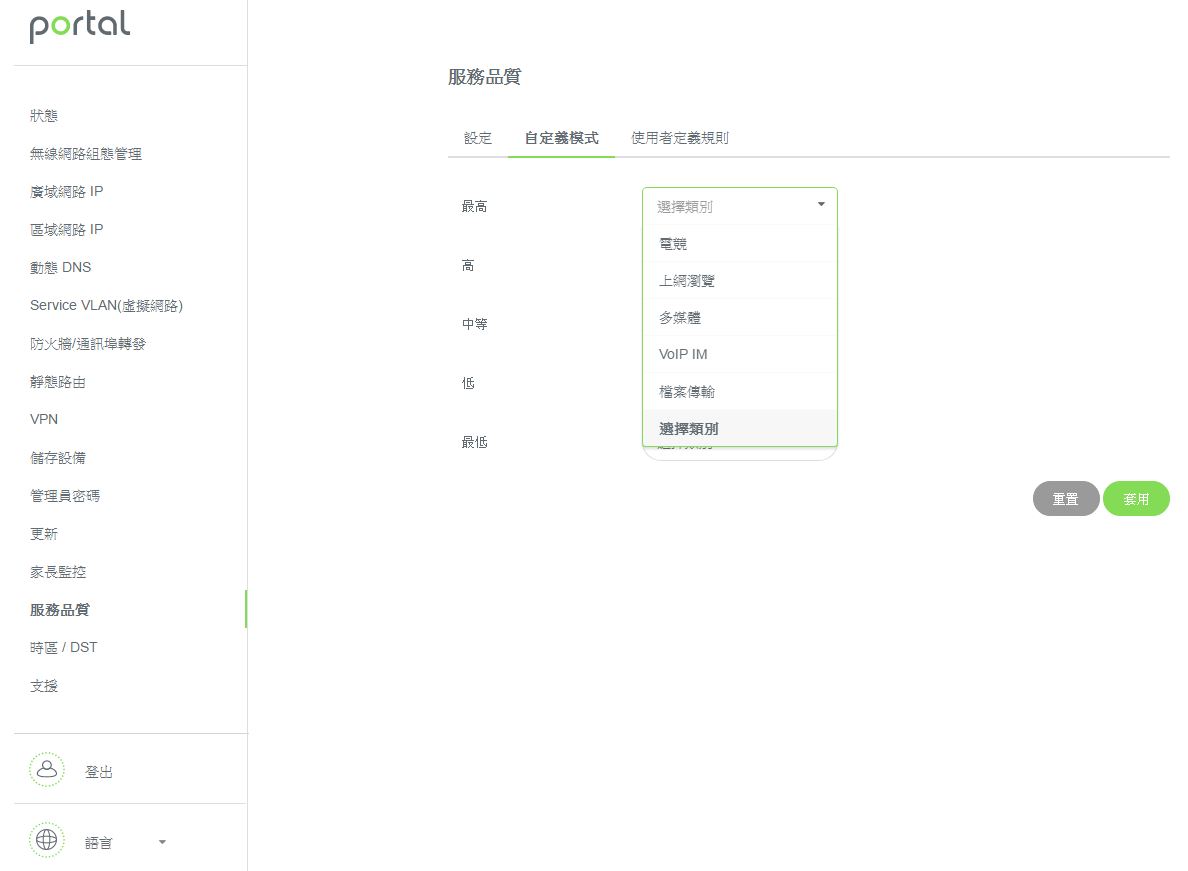The height and width of the screenshot is (871, 1188).
Task: Switch to the 設定 tab
Action: click(x=478, y=138)
